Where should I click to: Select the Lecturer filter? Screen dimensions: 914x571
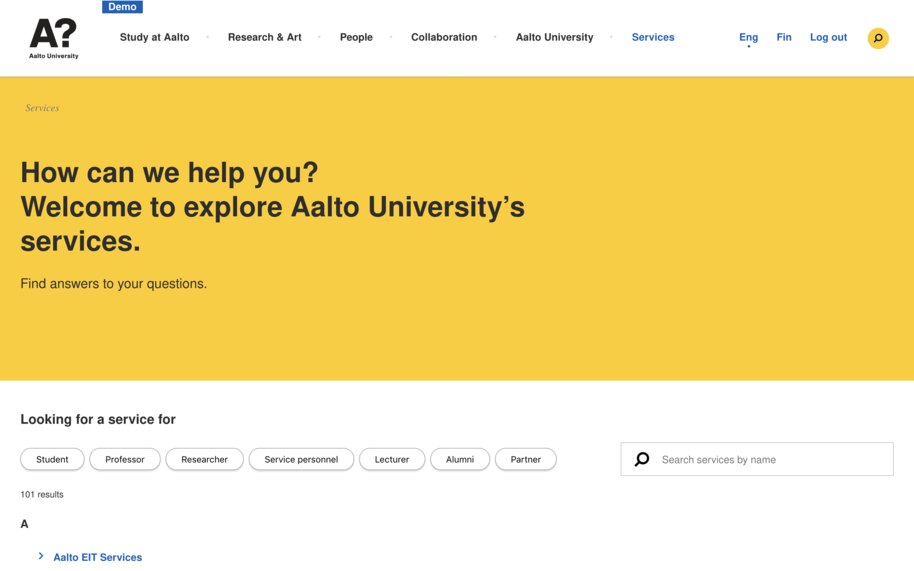[x=392, y=459]
